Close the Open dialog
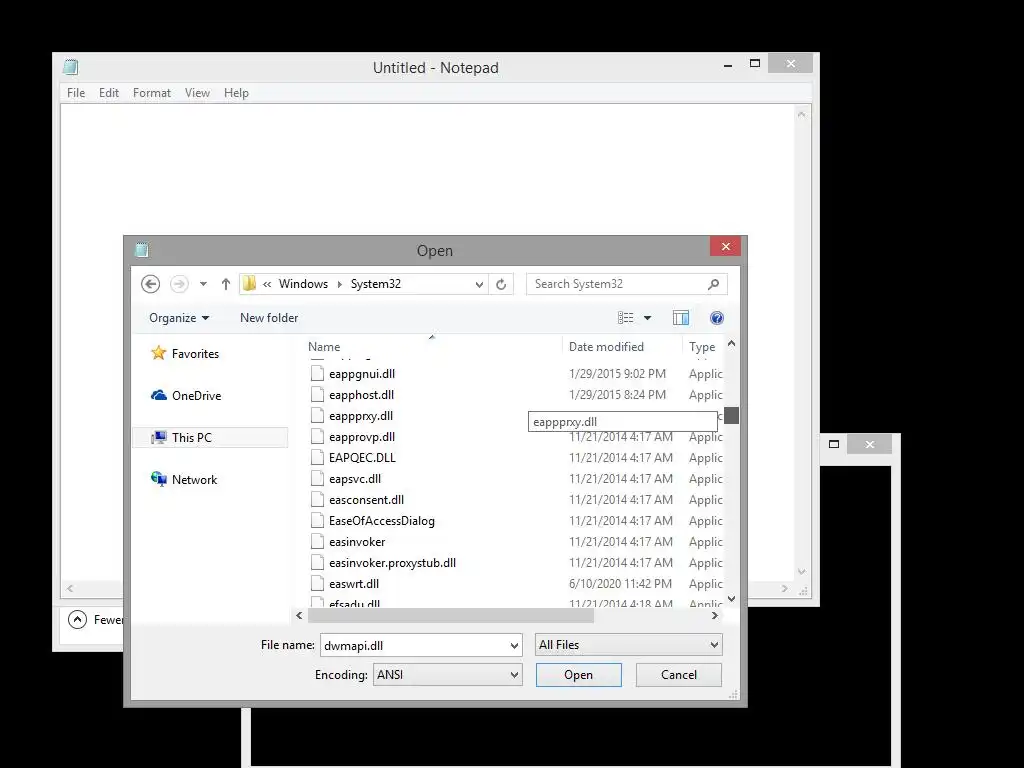 726,246
